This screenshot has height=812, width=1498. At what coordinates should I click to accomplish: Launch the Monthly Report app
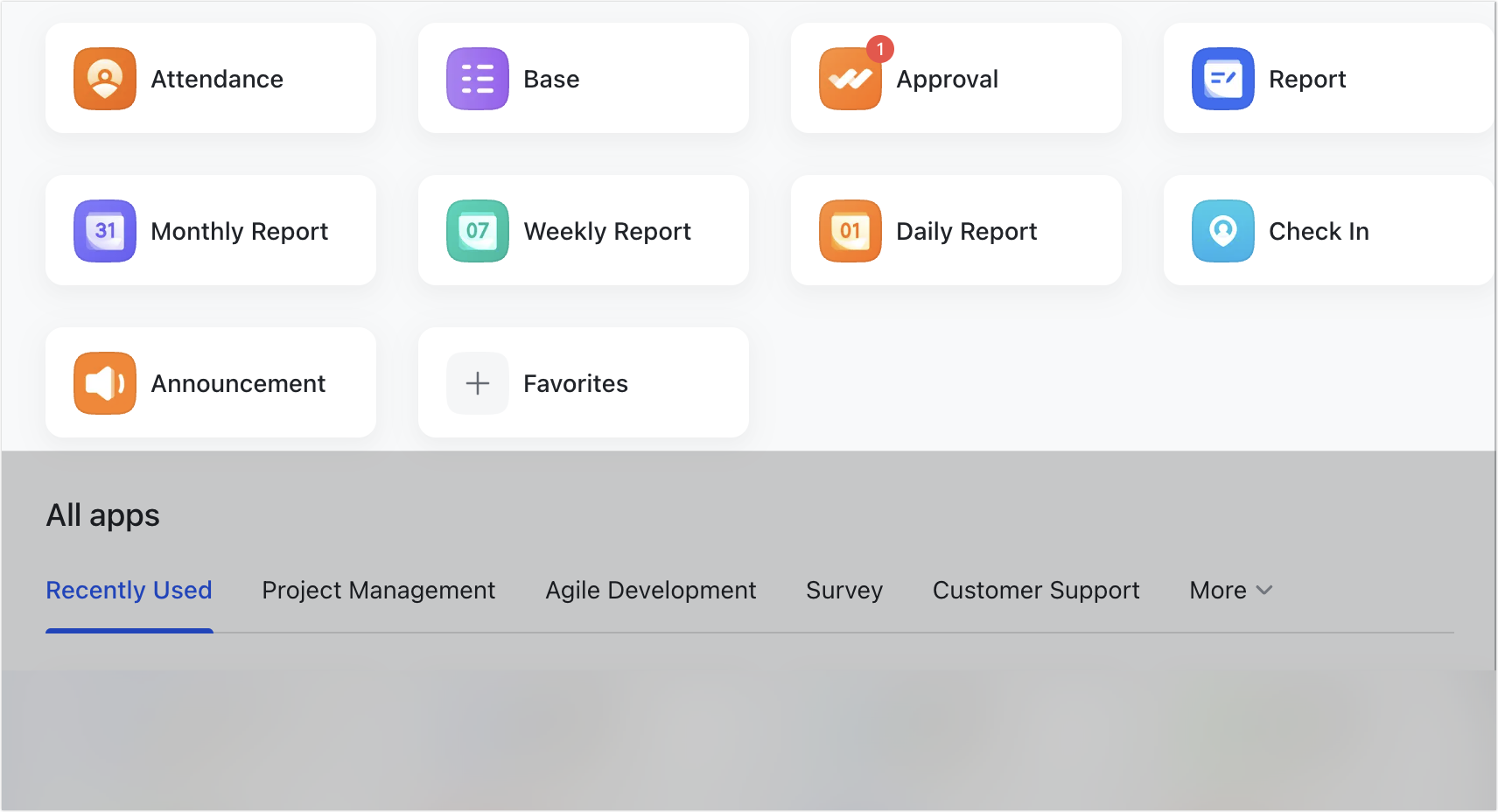click(210, 231)
